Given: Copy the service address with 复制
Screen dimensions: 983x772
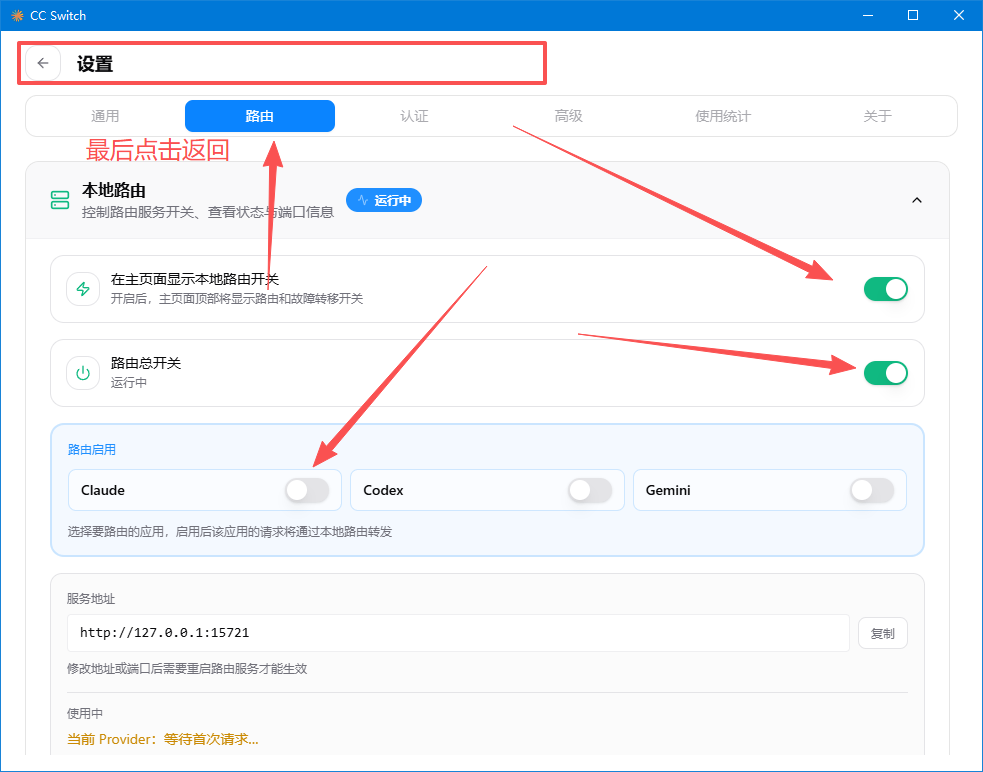Looking at the screenshot, I should [882, 633].
